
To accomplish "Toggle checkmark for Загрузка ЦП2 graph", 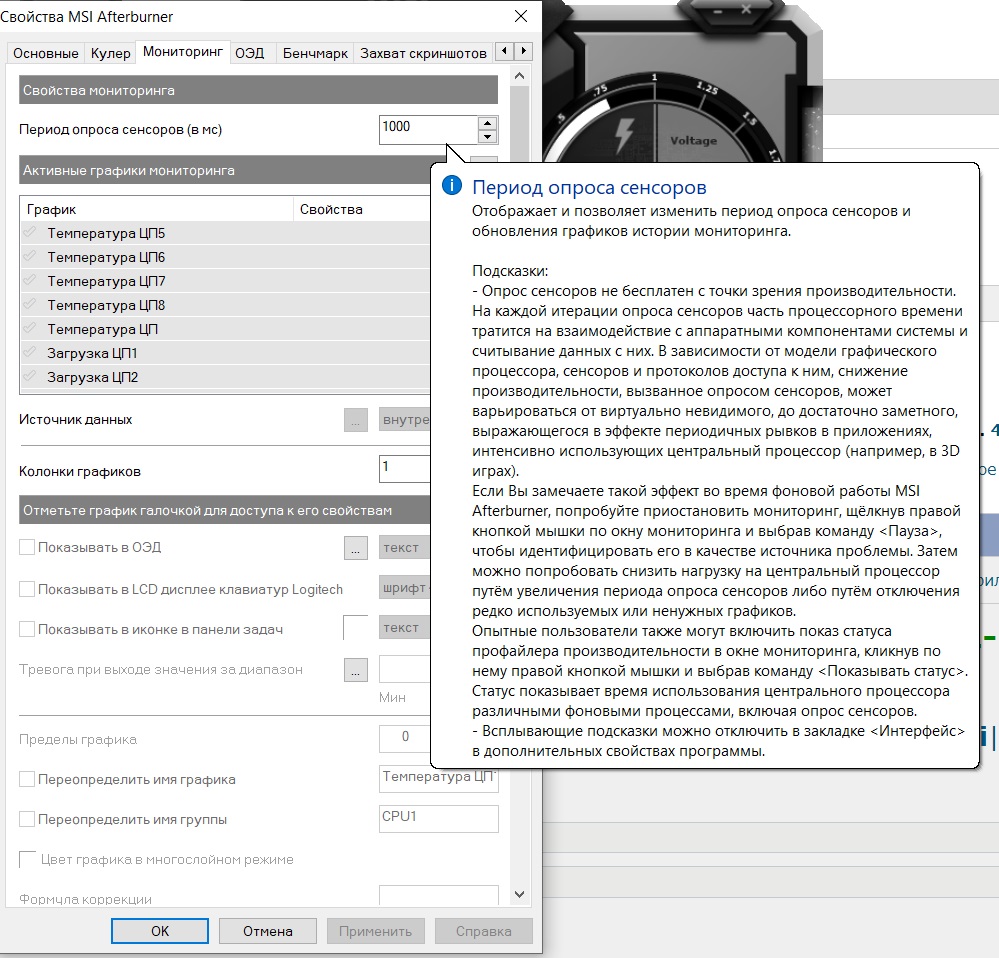I will [x=30, y=376].
